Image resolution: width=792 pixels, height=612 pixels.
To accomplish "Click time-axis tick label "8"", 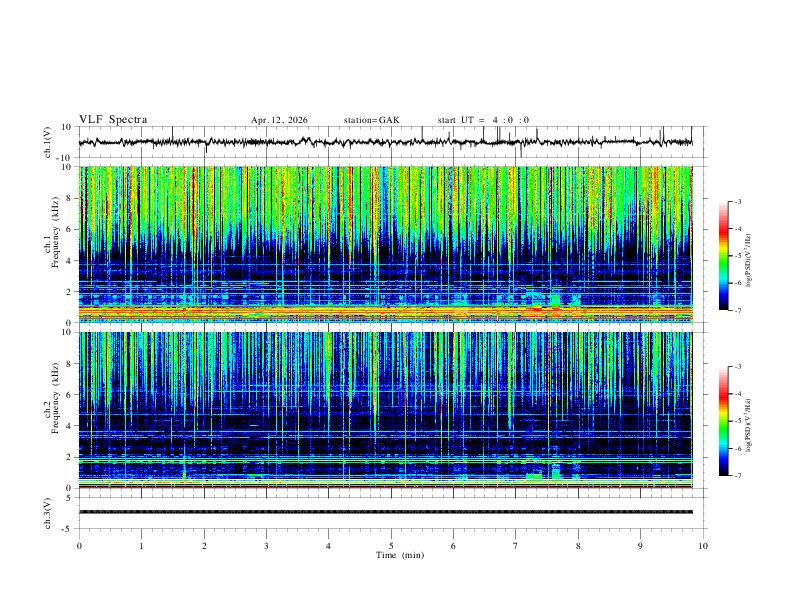I will (578, 546).
